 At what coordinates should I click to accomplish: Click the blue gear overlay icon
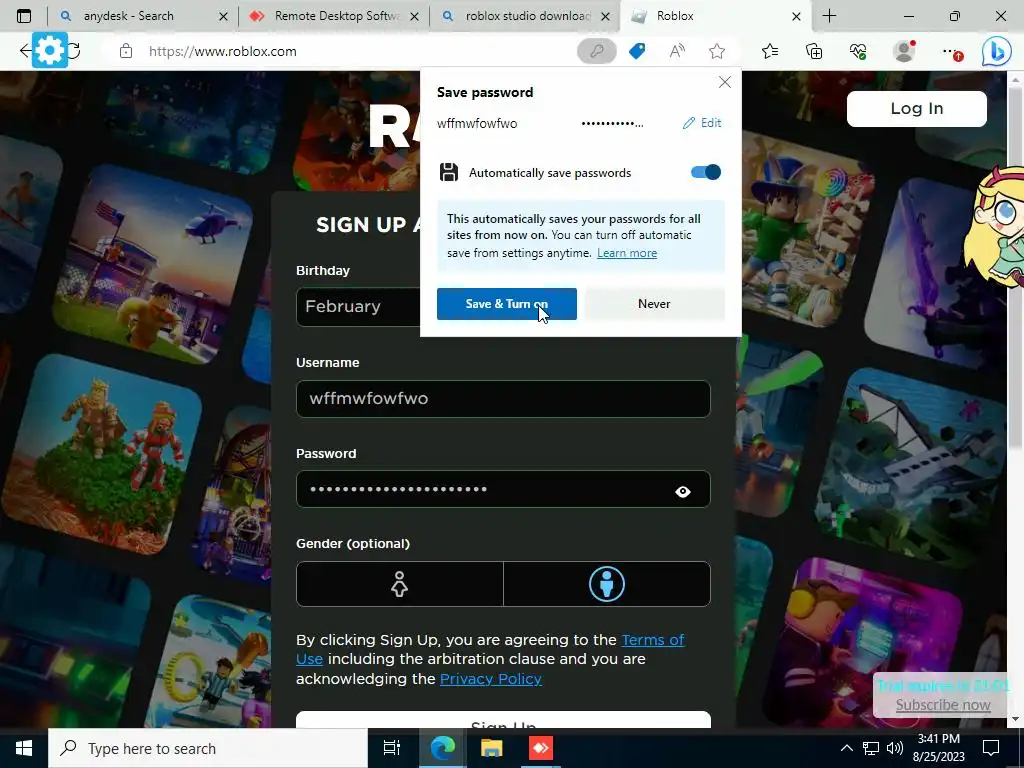[50, 50]
